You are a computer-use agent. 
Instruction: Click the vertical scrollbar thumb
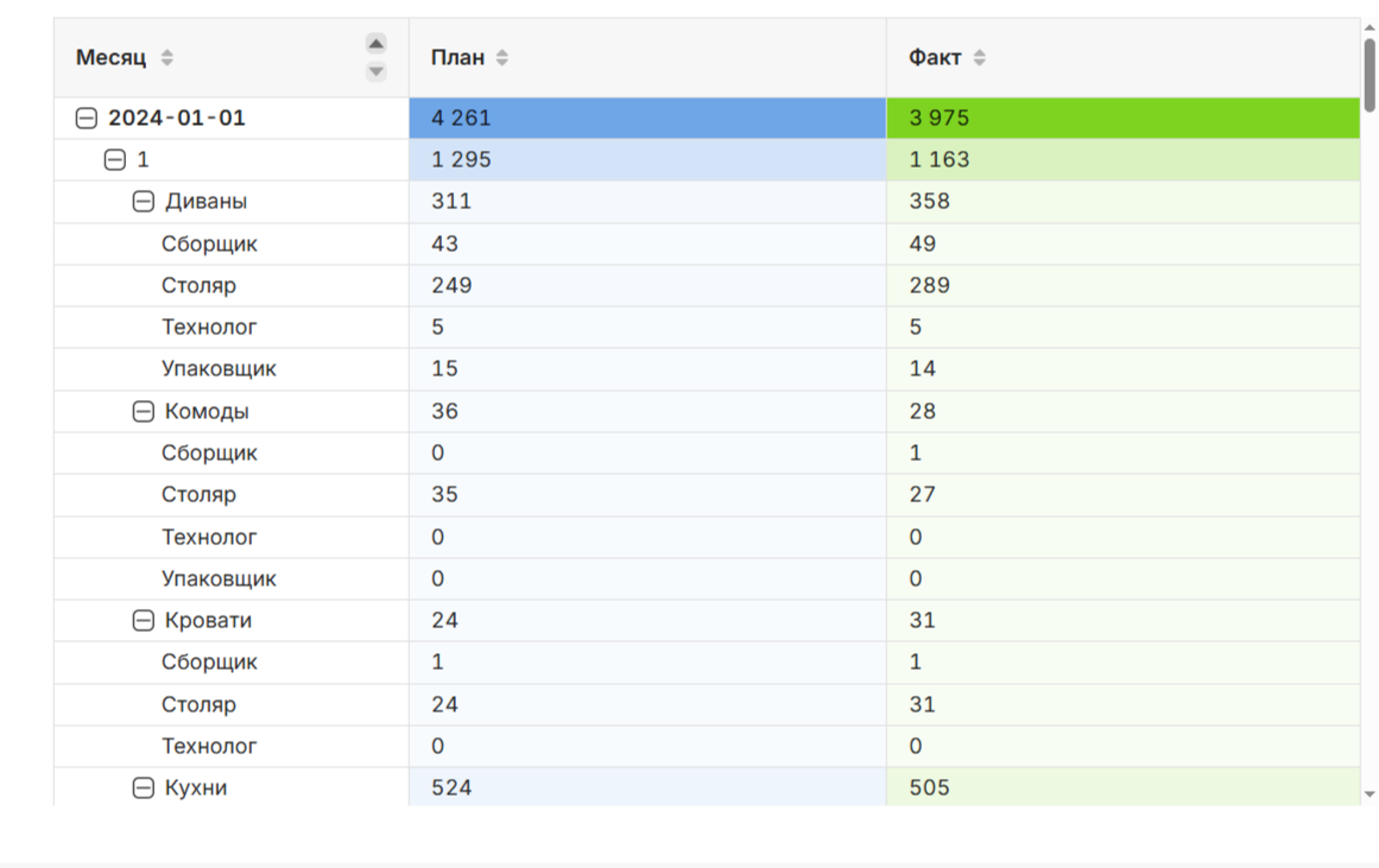[1370, 75]
